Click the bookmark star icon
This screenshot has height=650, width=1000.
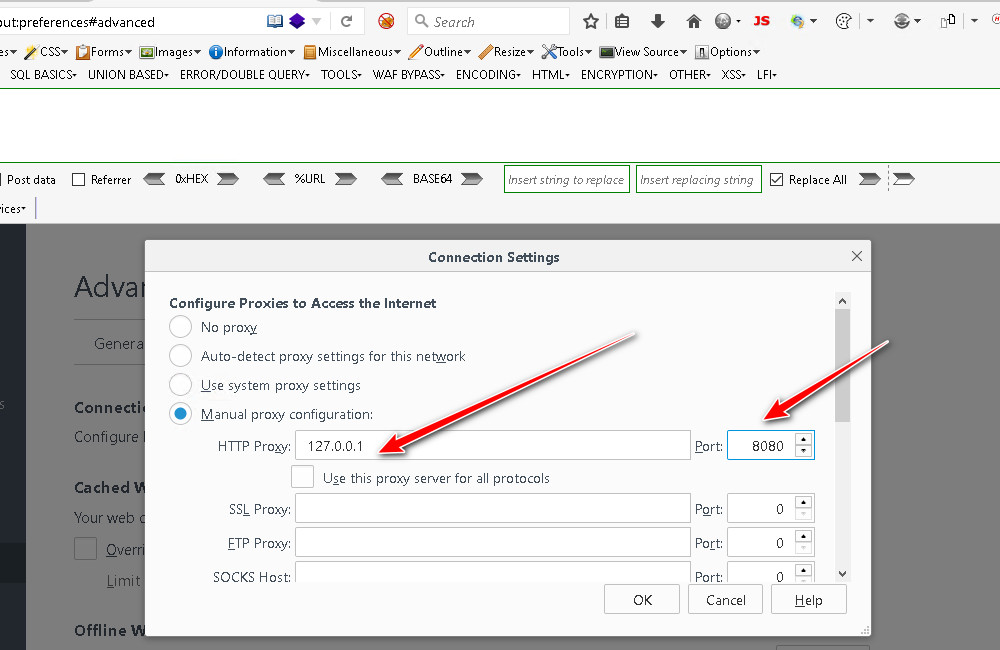591,21
